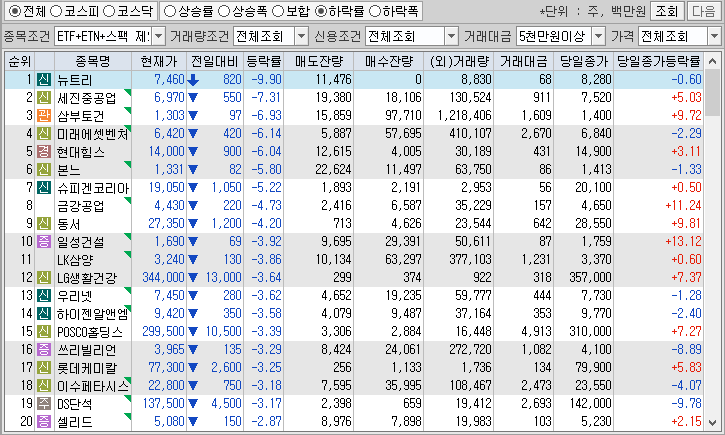This screenshot has width=725, height=435.
Task: Sort by 종목명 column header
Action: (x=93, y=61)
